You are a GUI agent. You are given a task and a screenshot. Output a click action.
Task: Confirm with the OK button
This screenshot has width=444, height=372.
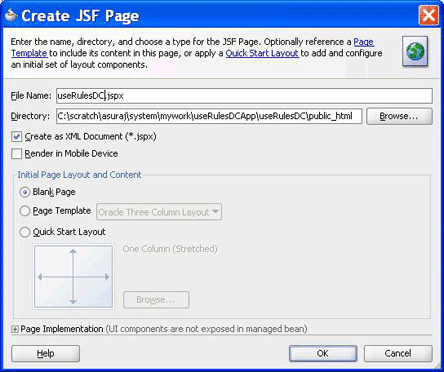point(323,353)
